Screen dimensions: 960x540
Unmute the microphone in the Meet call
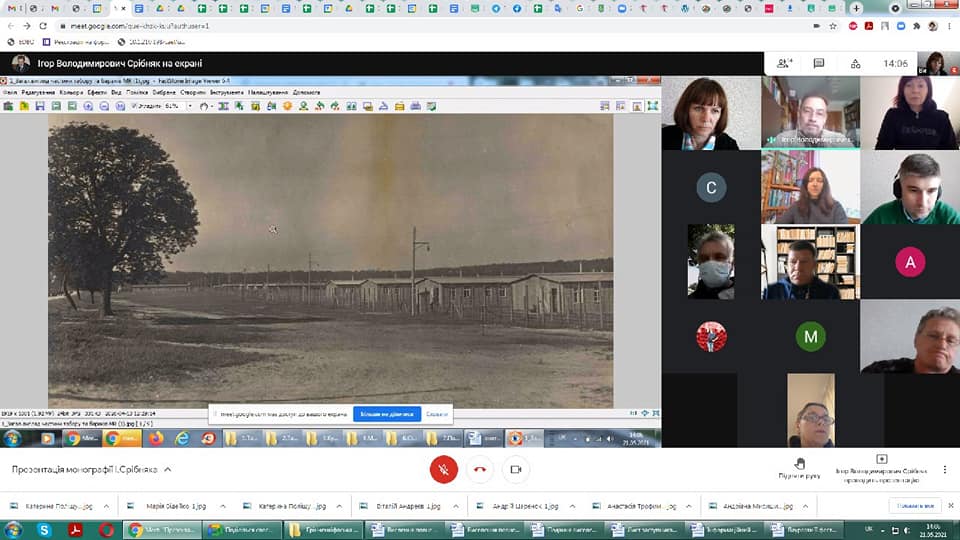(x=444, y=469)
